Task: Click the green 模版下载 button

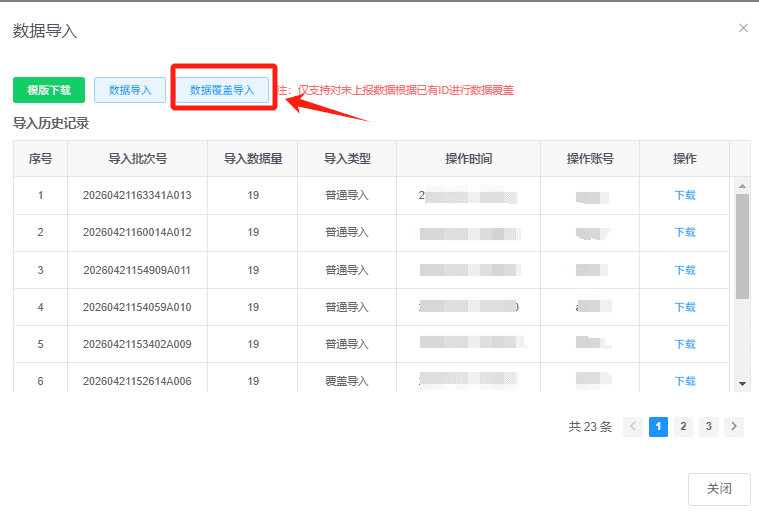Action: pyautogui.click(x=49, y=90)
